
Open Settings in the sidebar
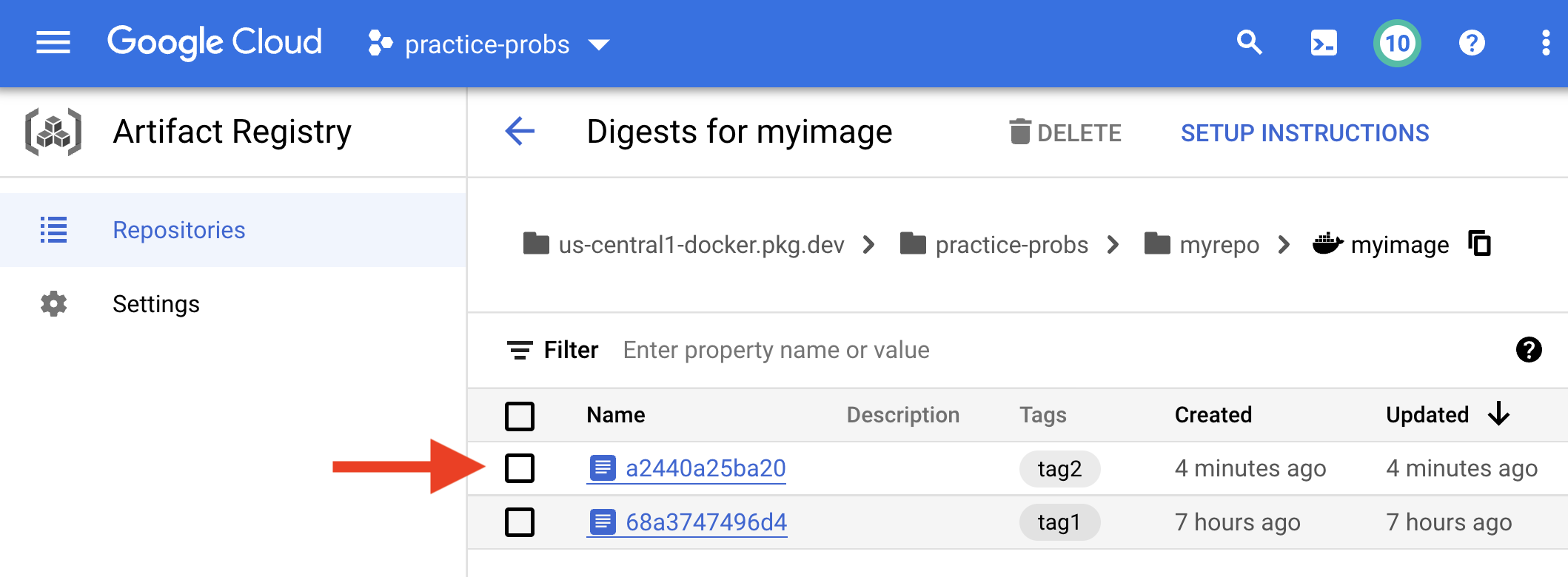pyautogui.click(x=233, y=304)
